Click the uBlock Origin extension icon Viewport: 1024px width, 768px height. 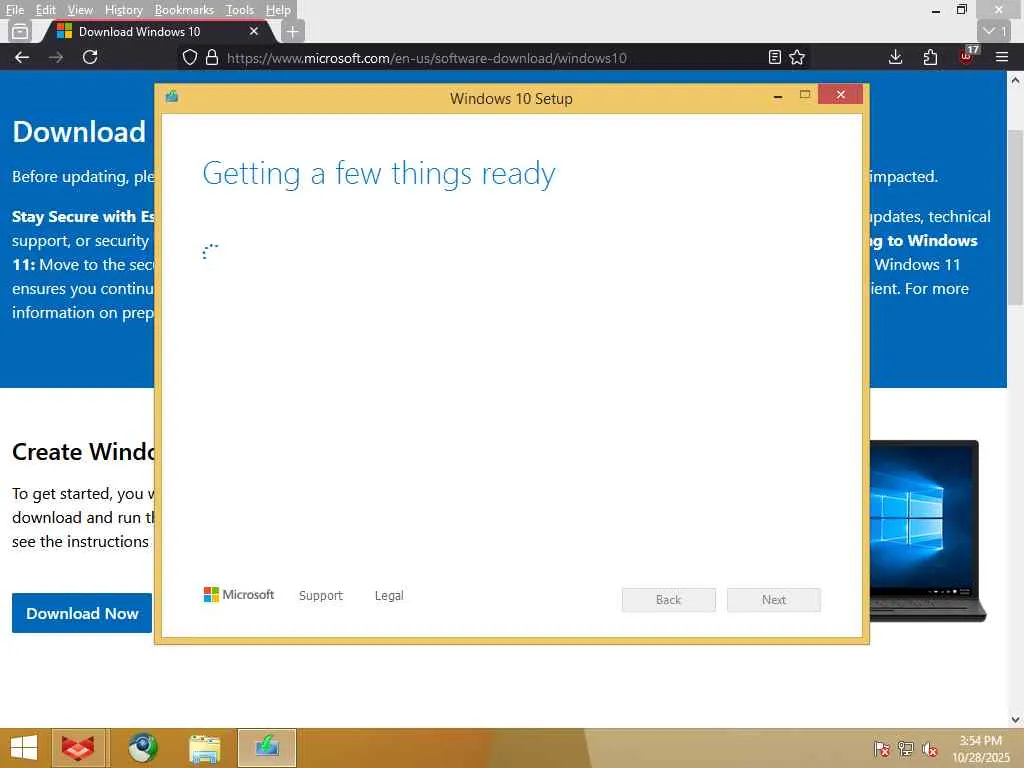967,57
